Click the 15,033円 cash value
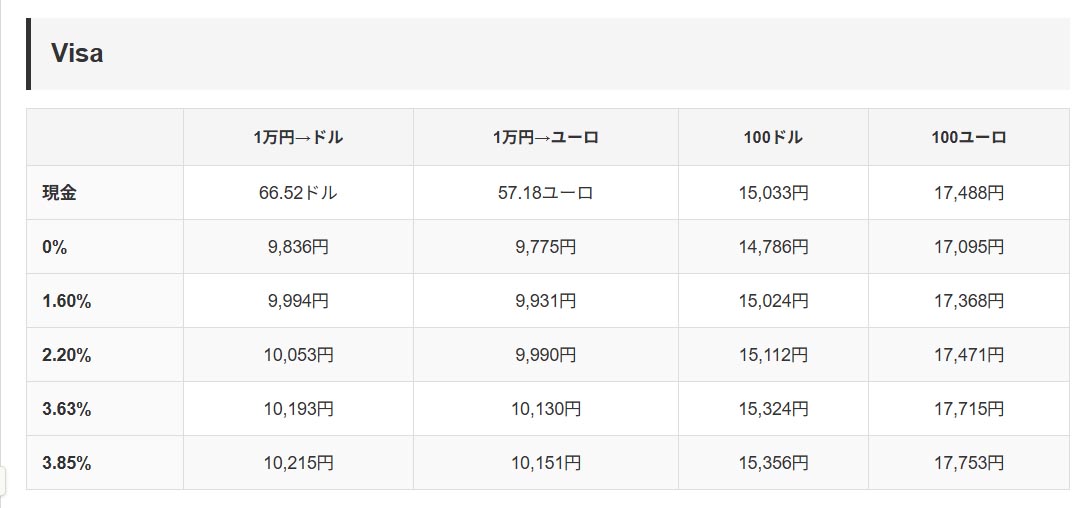This screenshot has height=508, width=1087. [x=773, y=193]
